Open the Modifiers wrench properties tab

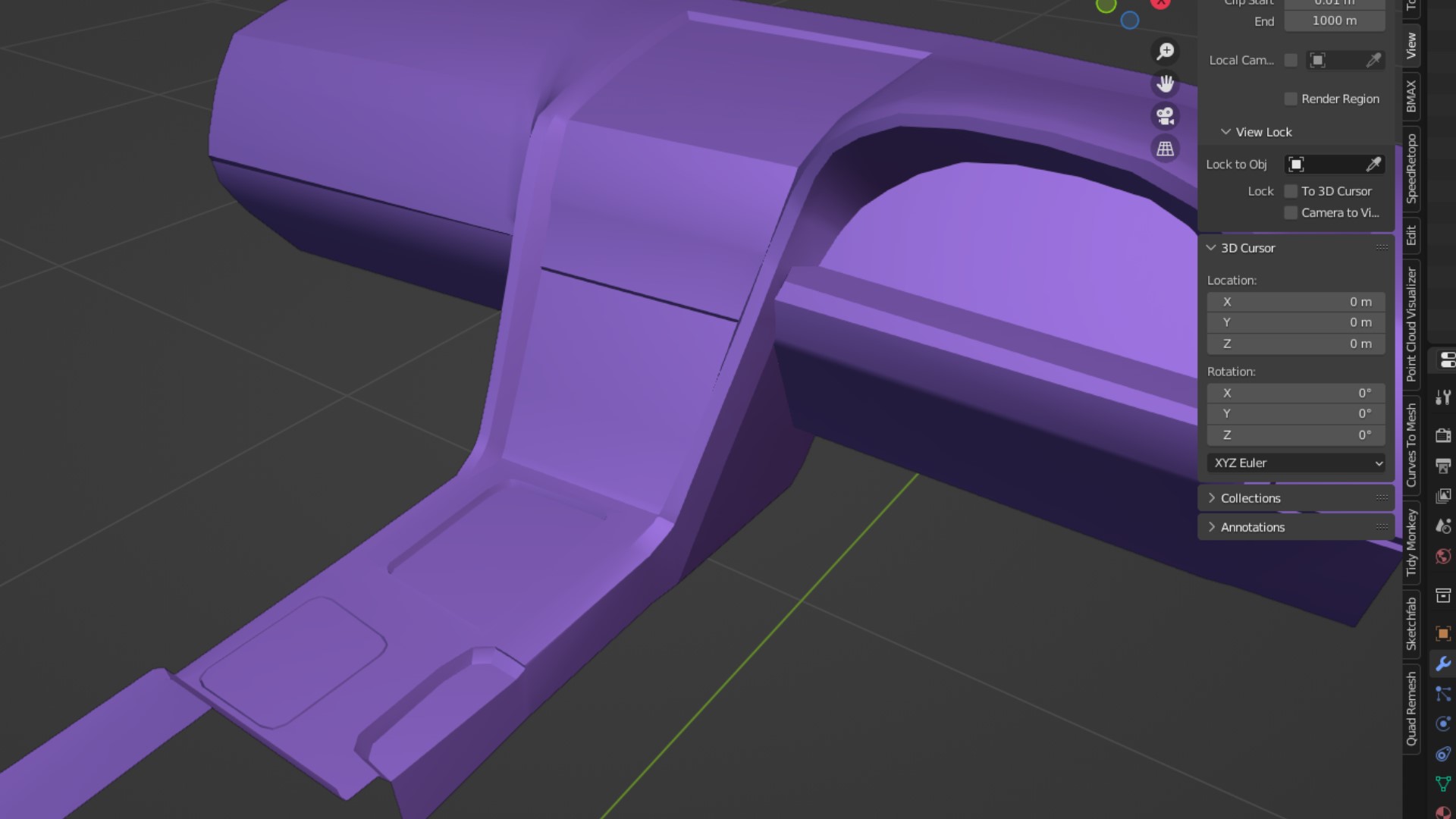pos(1442,664)
